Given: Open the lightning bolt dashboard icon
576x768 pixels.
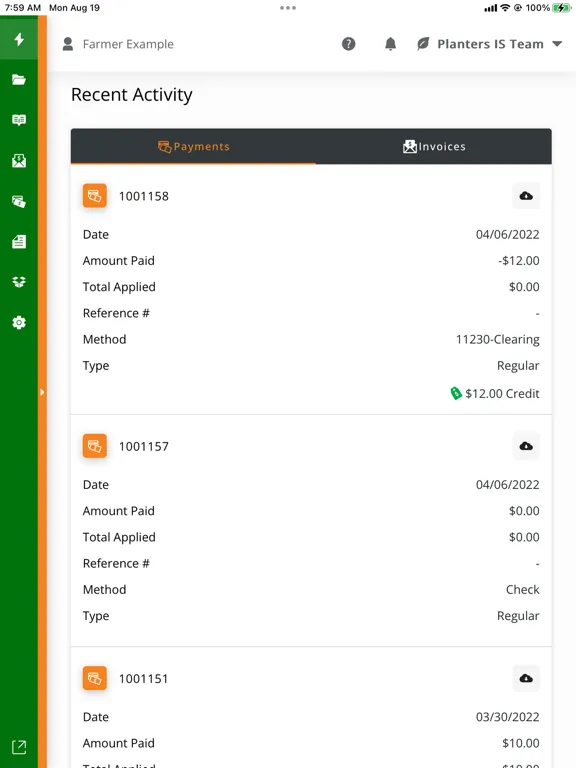Looking at the screenshot, I should [19, 39].
